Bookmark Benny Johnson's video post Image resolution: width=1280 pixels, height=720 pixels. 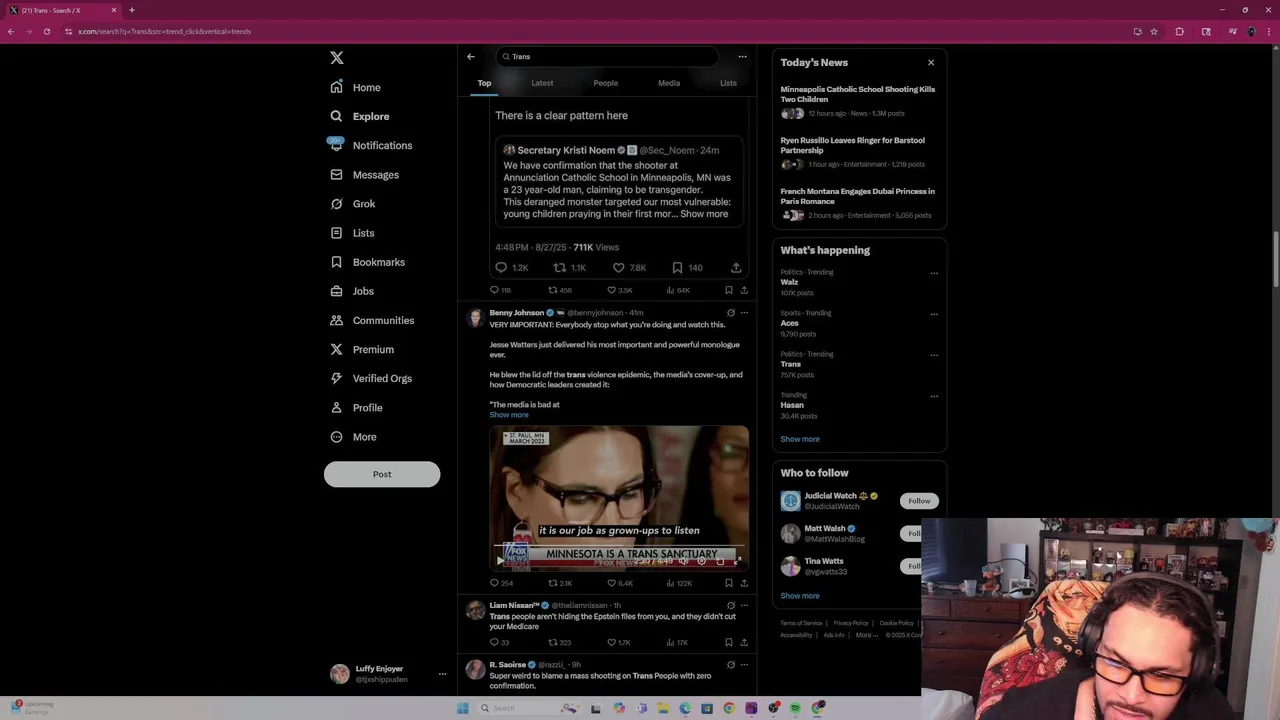729,583
